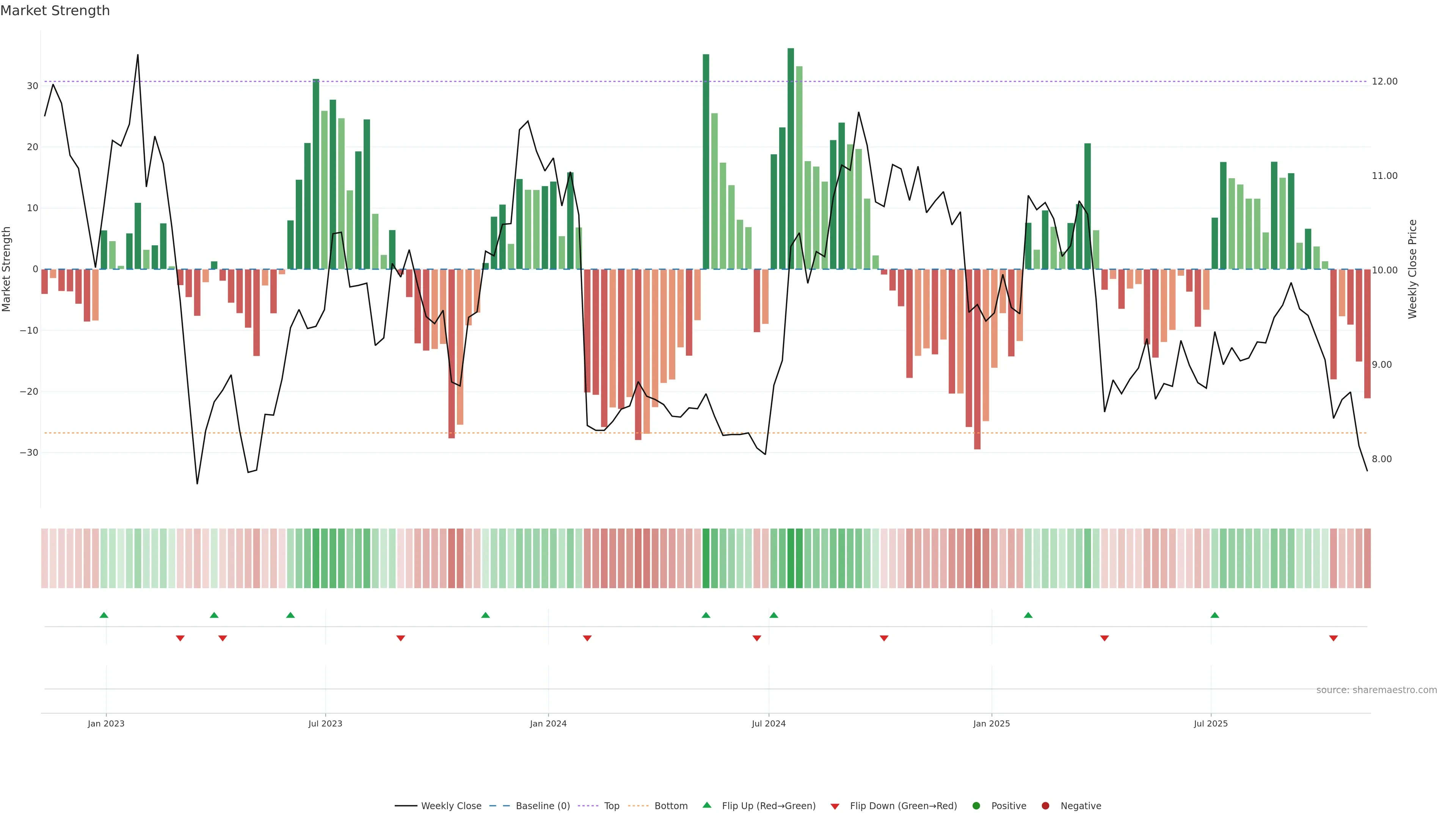Viewport: 1456px width, 819px height.
Task: Click the green Positive legend circle
Action: point(976,806)
